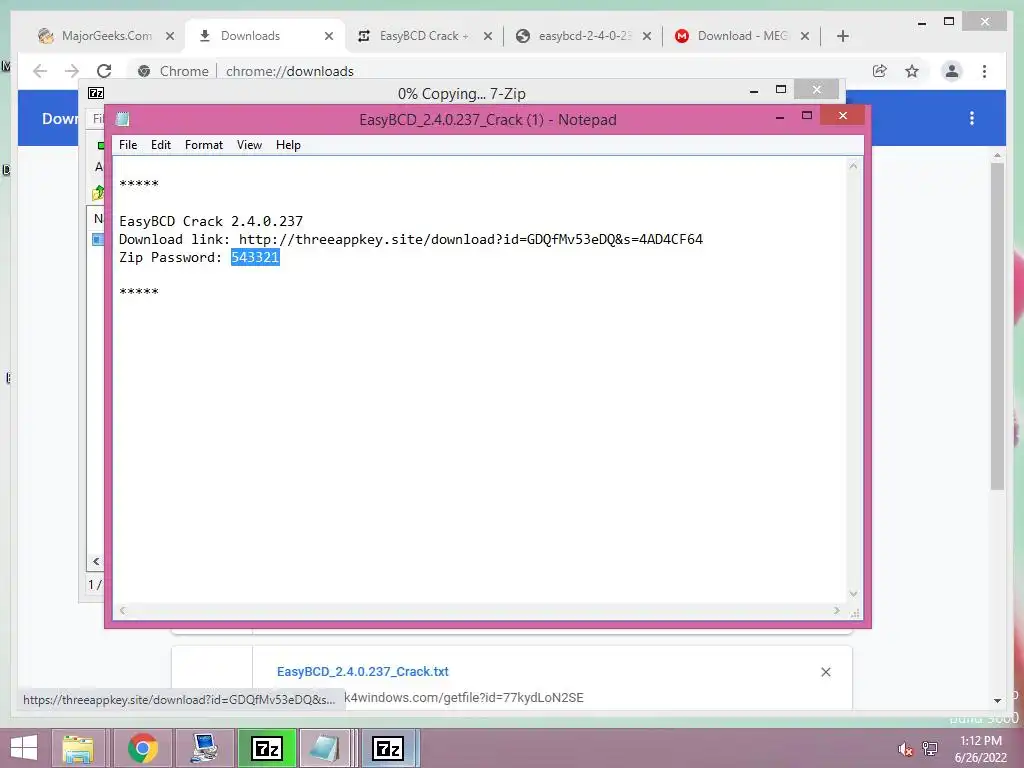
Task: Open the Notepad Edit menu
Action: [161, 145]
